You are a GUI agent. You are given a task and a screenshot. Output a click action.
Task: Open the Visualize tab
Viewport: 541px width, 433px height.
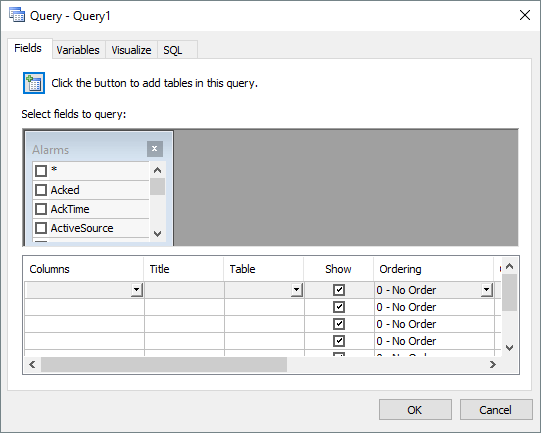click(131, 50)
